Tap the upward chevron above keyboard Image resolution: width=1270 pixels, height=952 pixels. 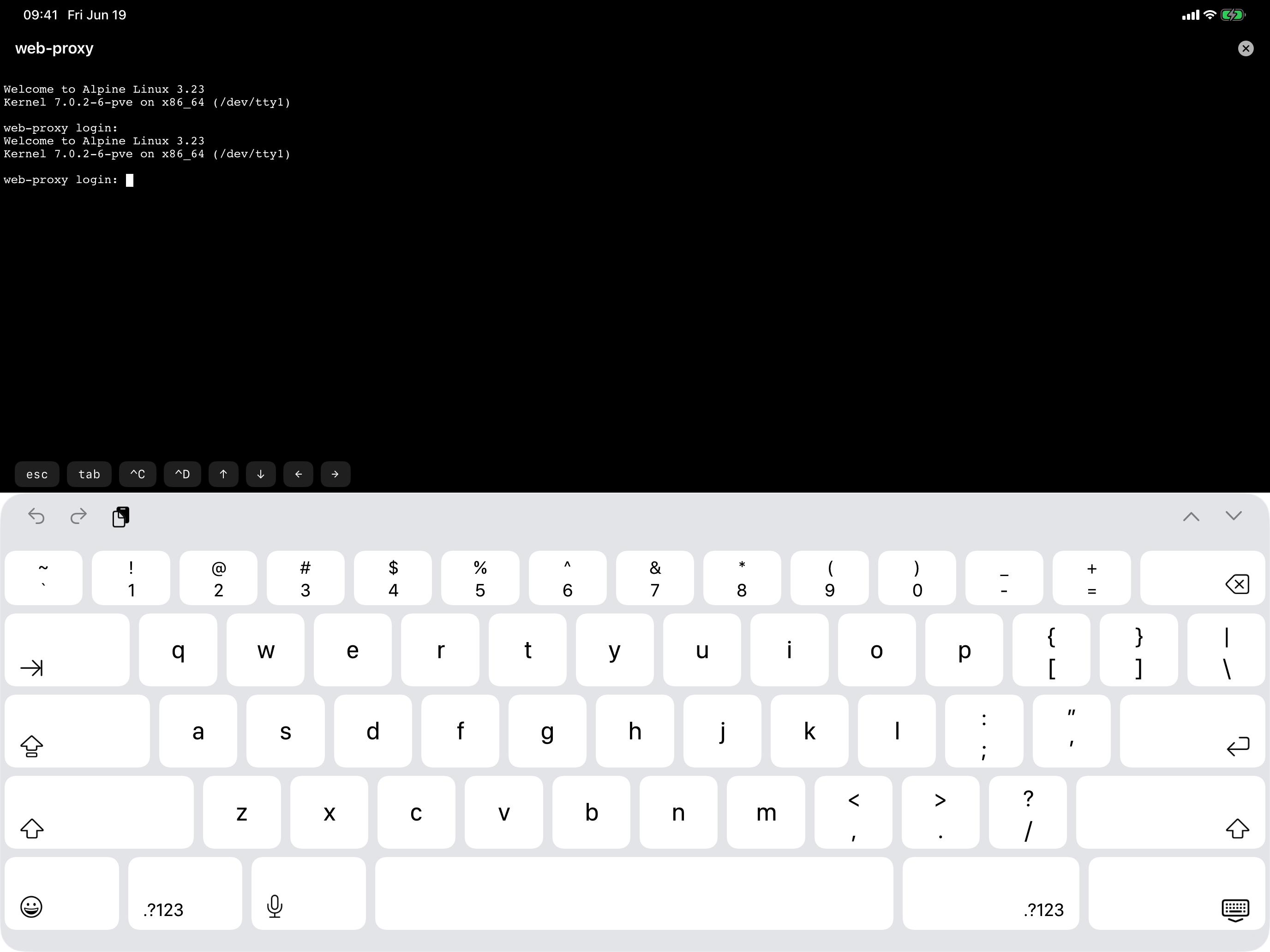point(1191,517)
